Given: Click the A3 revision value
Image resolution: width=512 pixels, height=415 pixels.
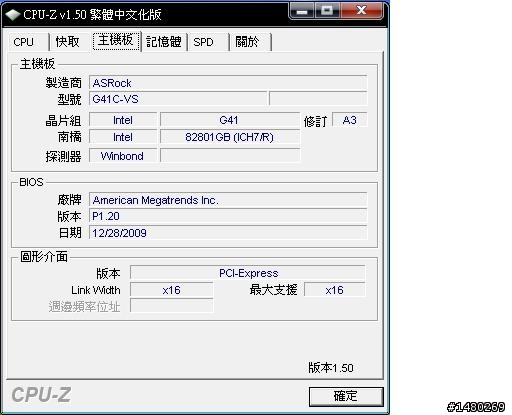Looking at the screenshot, I should pyautogui.click(x=350, y=120).
